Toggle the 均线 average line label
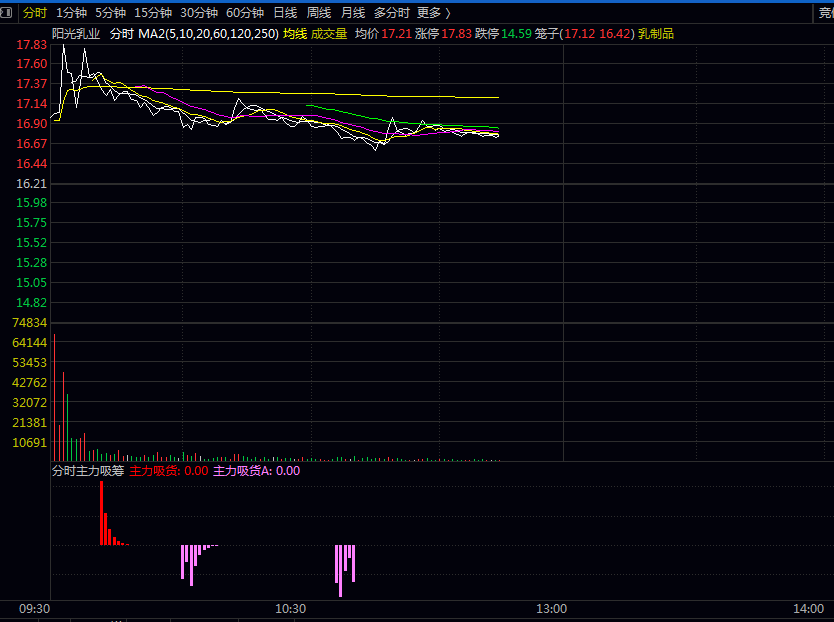This screenshot has height=622, width=834. point(295,34)
